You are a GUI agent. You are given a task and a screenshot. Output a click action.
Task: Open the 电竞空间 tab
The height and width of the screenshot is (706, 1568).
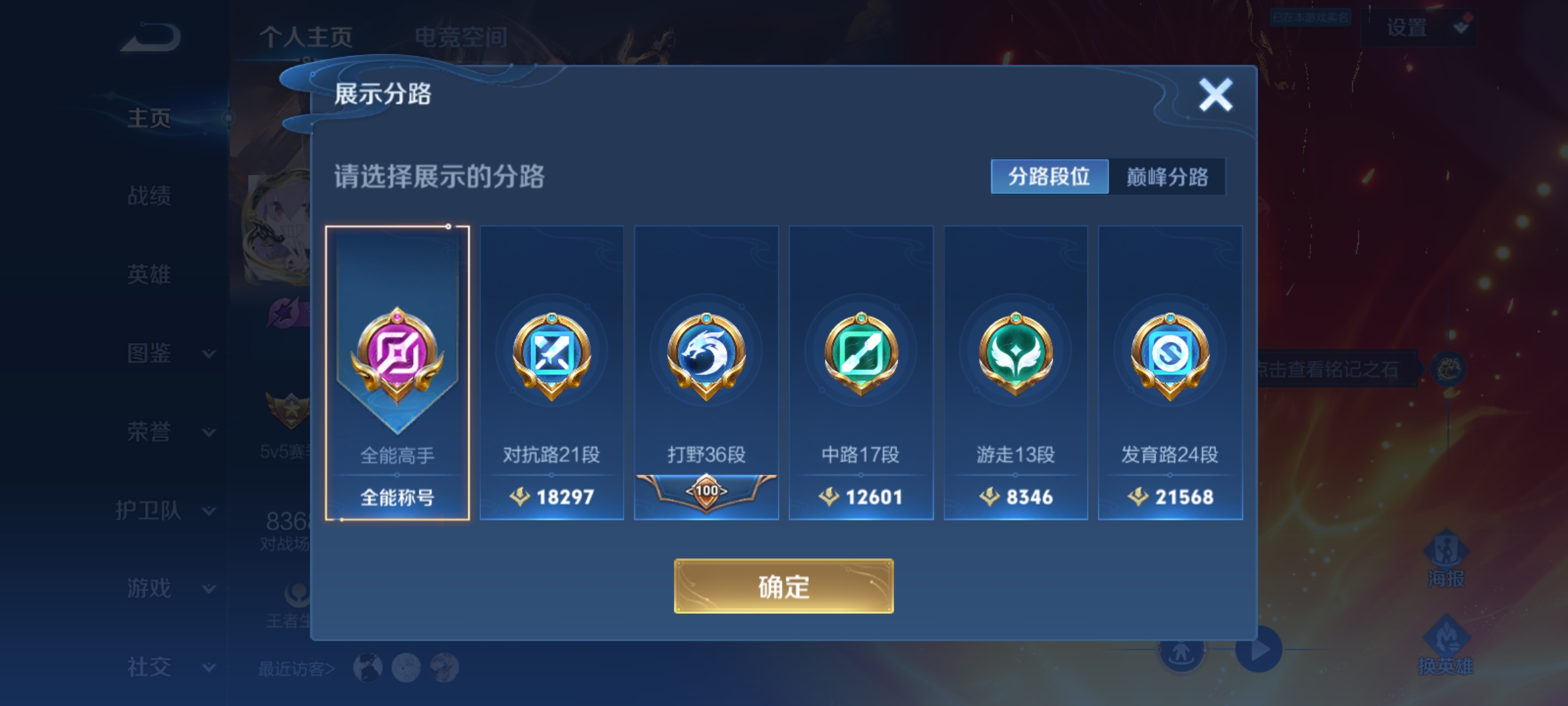461,37
